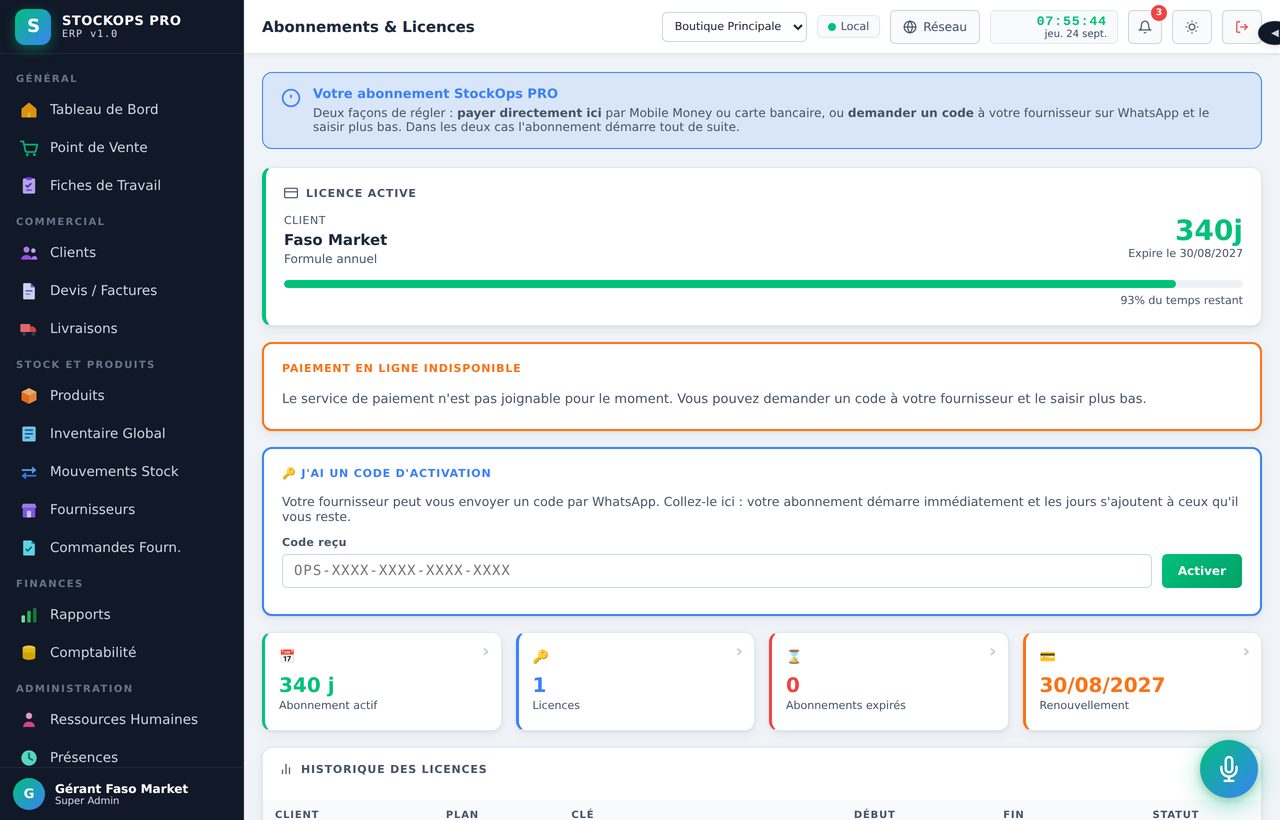Image resolution: width=1280 pixels, height=820 pixels.
Task: Click the 30/08/2027 renewal date value
Action: point(1102,685)
